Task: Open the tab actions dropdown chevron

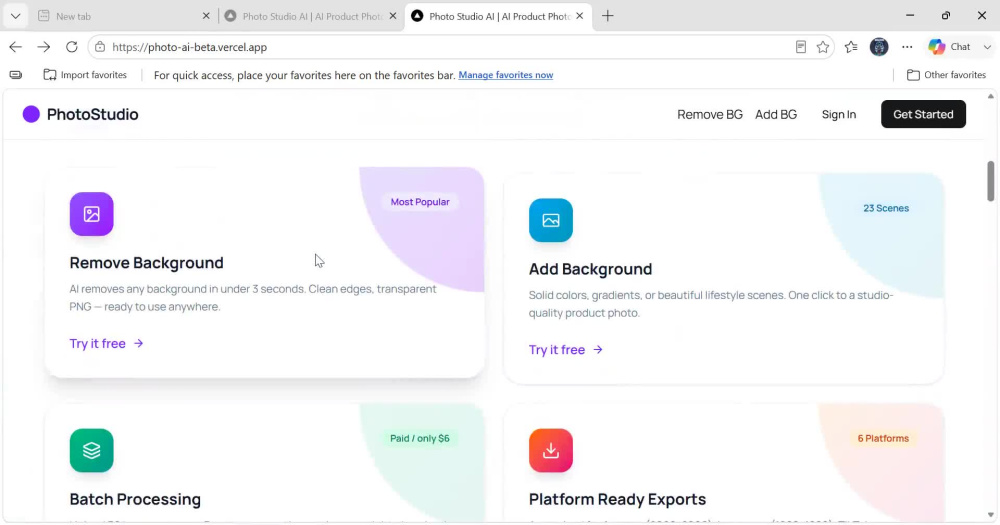Action: 15,16
